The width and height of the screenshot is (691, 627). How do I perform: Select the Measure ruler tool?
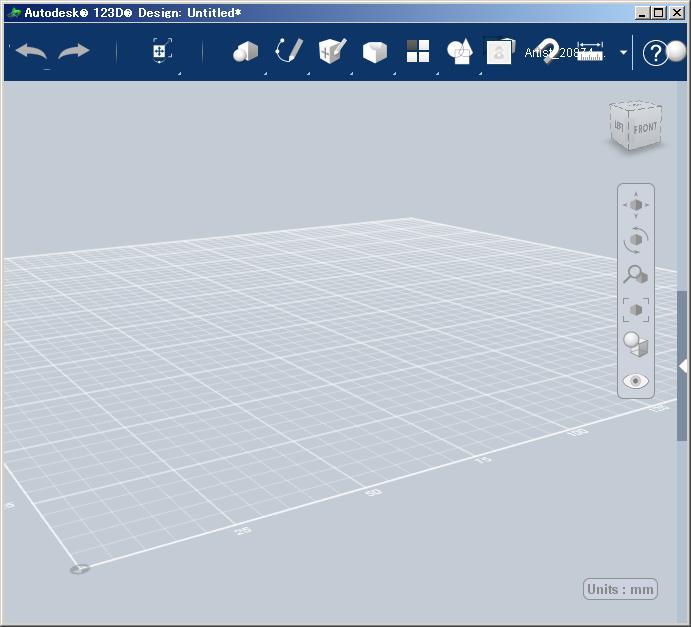tap(590, 51)
